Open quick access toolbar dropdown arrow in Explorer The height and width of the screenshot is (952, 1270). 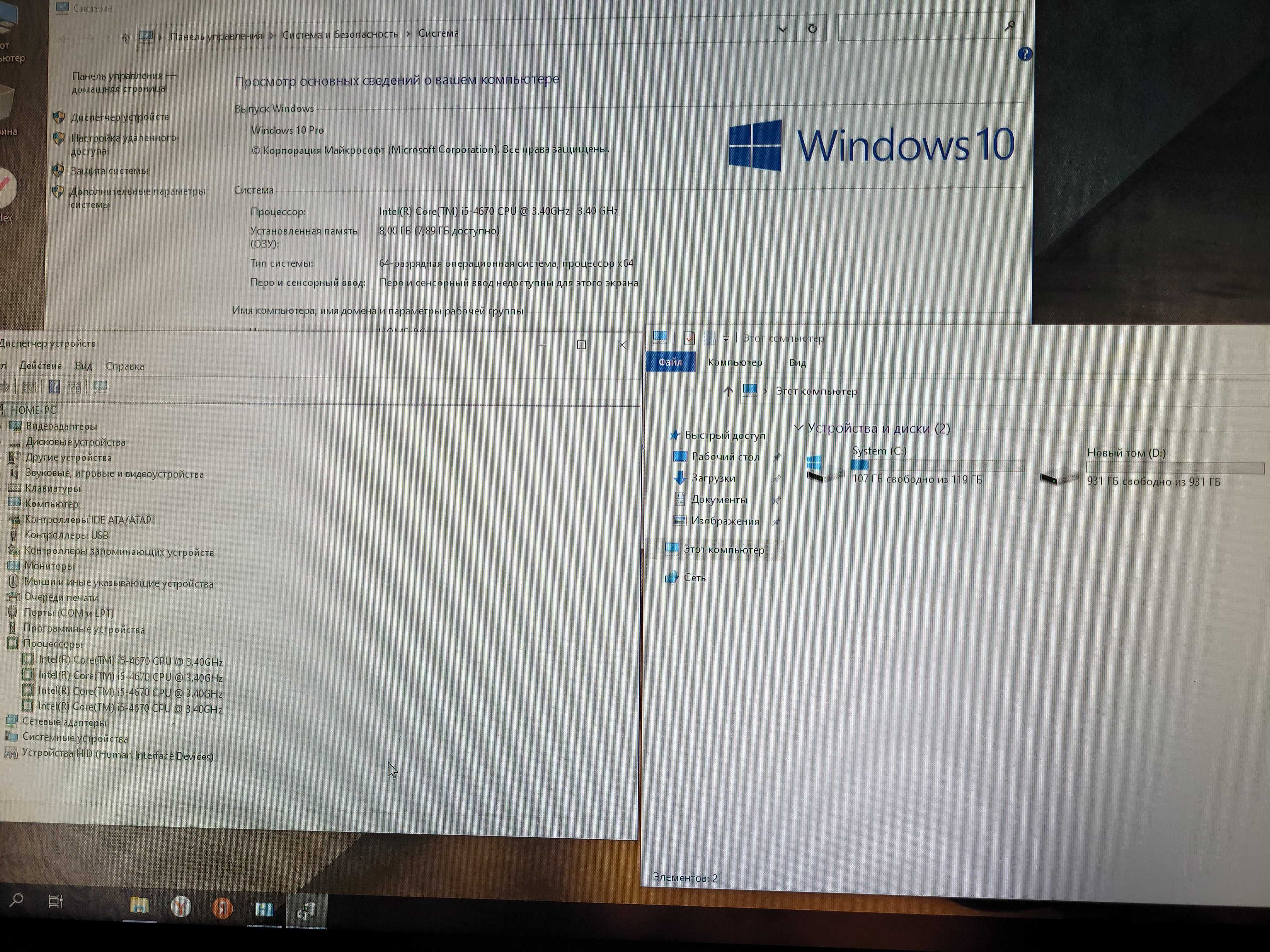[x=726, y=338]
